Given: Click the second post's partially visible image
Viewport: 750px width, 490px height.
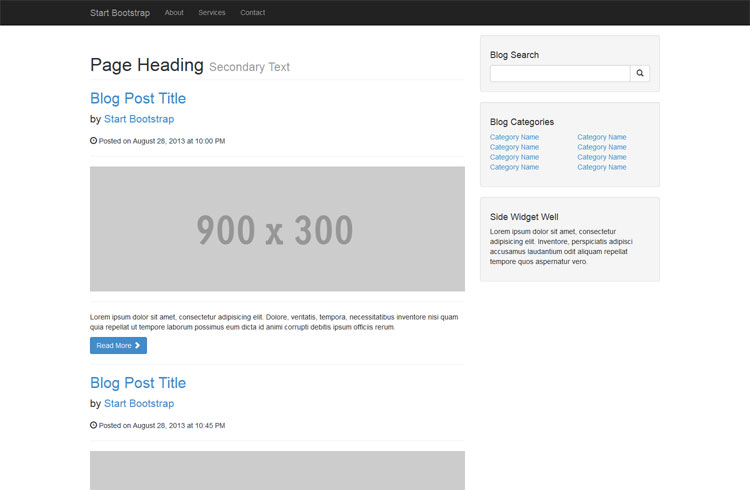Looking at the screenshot, I should coord(277,470).
